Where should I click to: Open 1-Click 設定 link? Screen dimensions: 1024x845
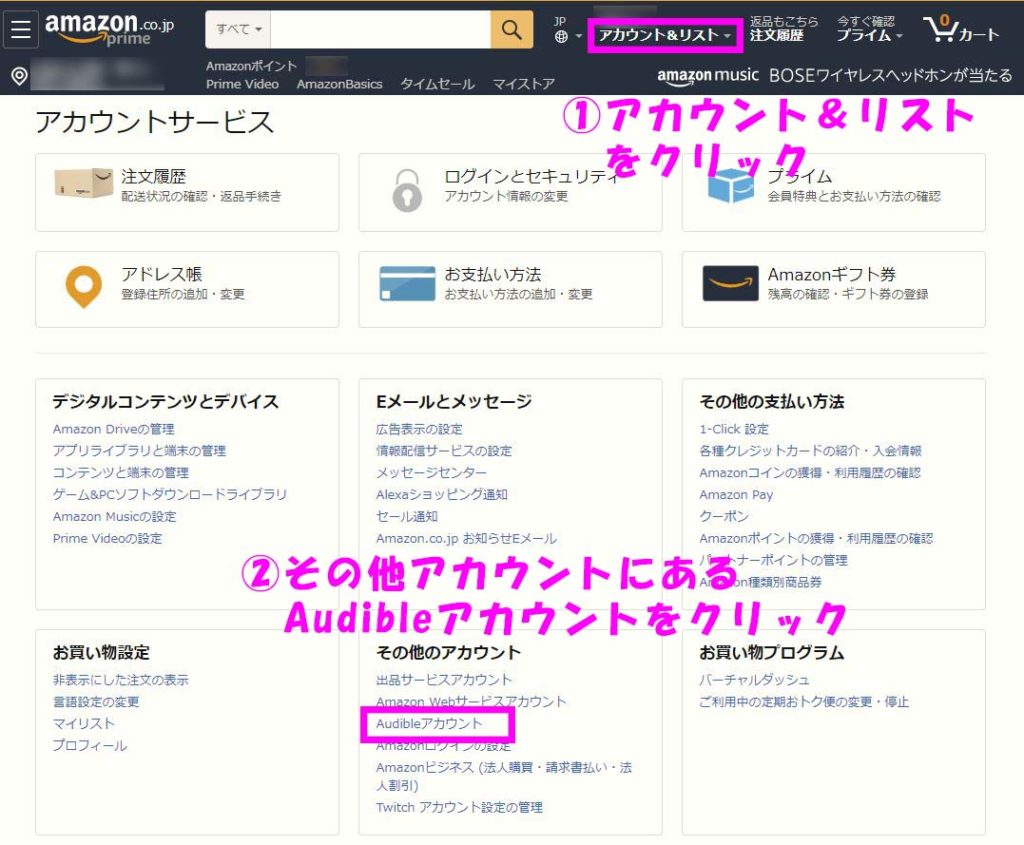pyautogui.click(x=734, y=429)
